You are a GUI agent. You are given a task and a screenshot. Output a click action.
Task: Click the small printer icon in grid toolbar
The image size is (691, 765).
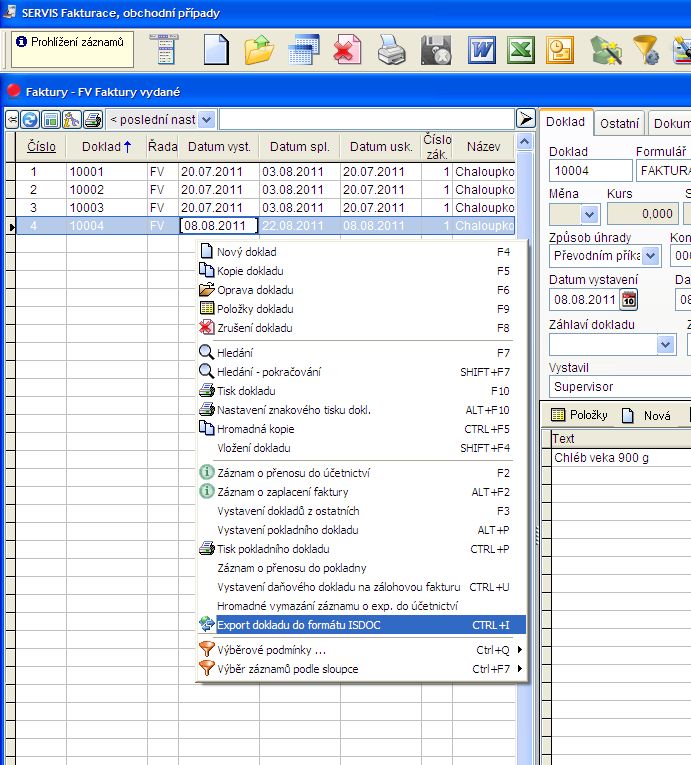92,120
